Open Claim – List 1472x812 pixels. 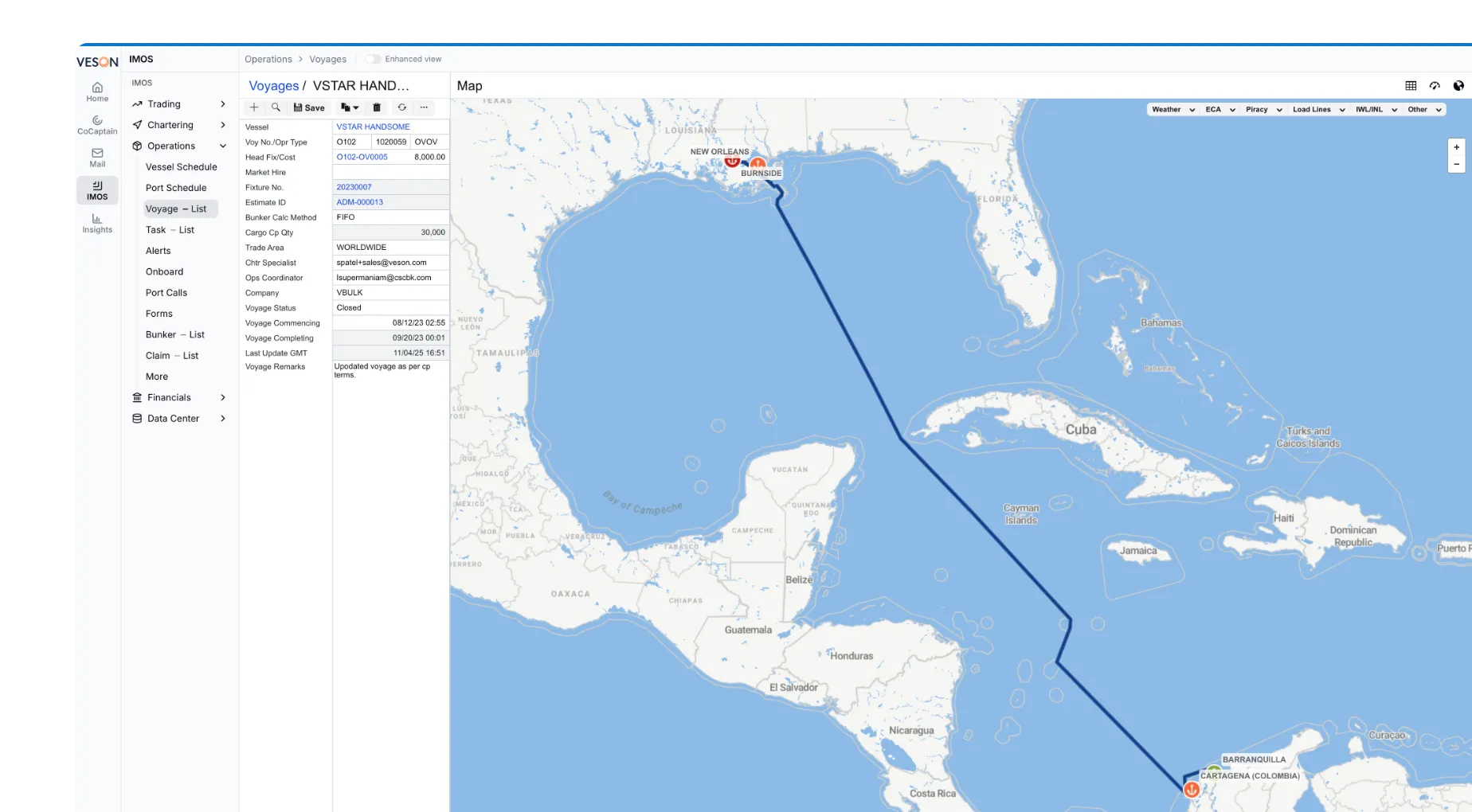(172, 356)
